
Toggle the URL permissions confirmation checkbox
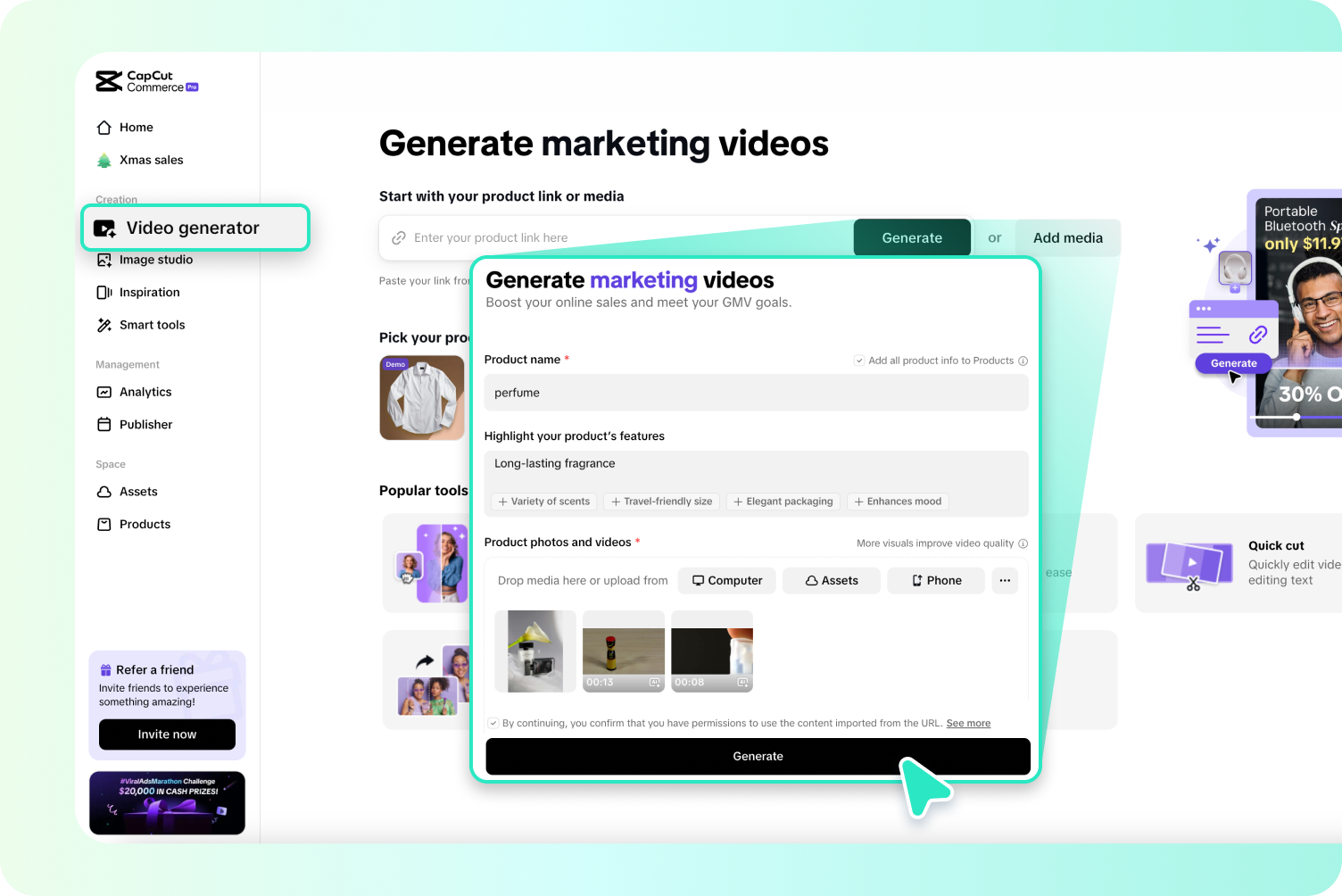[x=493, y=723]
